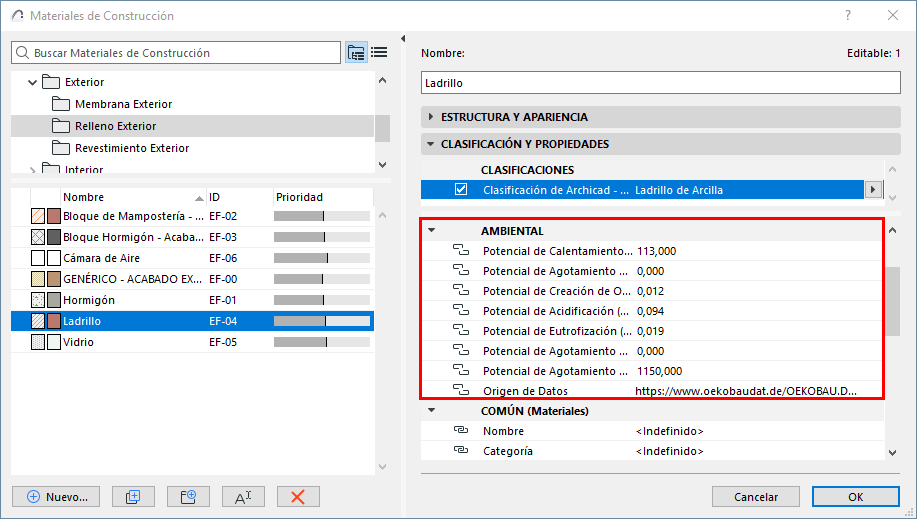Select Revestimiento Exterior folder

[x=132, y=147]
